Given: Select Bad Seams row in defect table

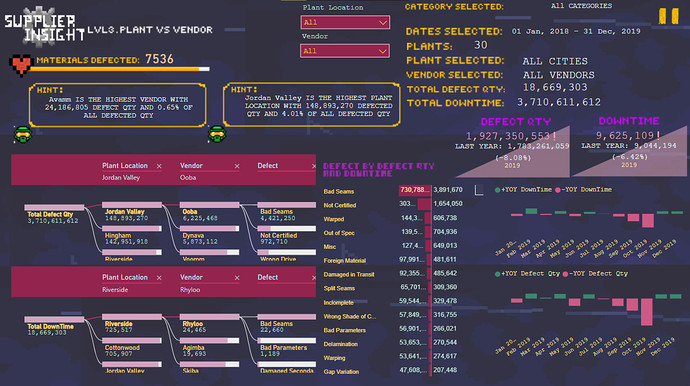Looking at the screenshot, I should (x=393, y=191).
